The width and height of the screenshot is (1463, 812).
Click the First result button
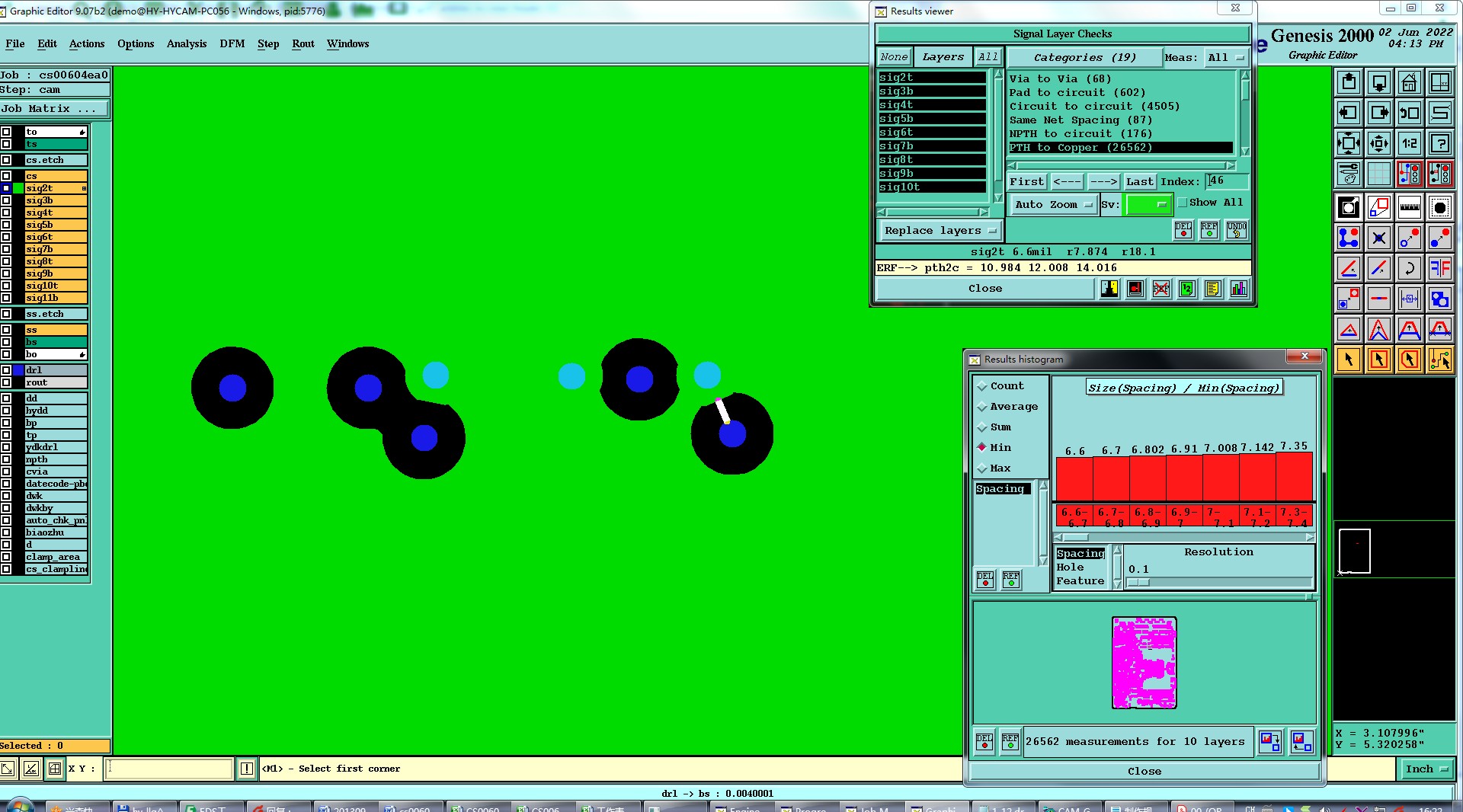(x=1026, y=181)
